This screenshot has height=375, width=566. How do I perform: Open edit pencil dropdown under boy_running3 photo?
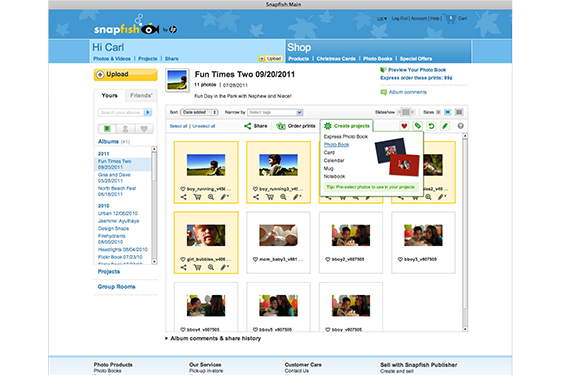point(297,197)
